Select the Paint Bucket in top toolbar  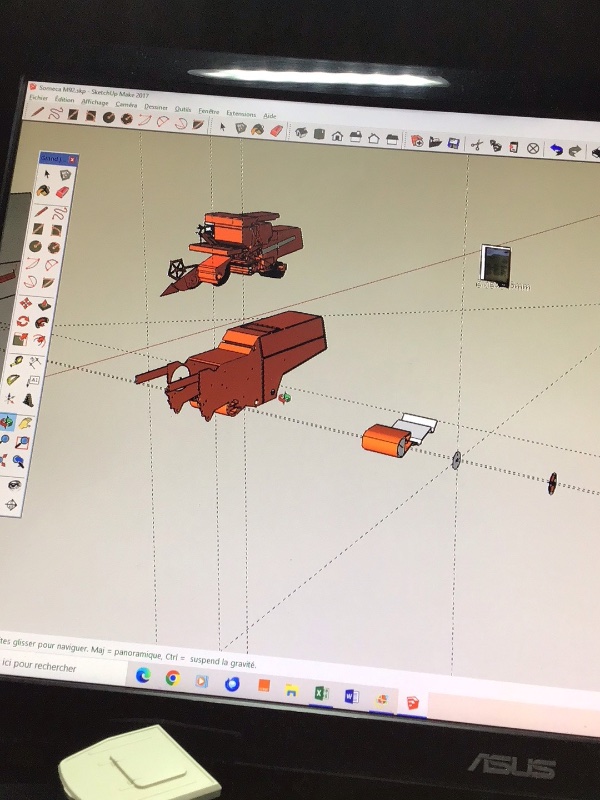click(x=258, y=130)
